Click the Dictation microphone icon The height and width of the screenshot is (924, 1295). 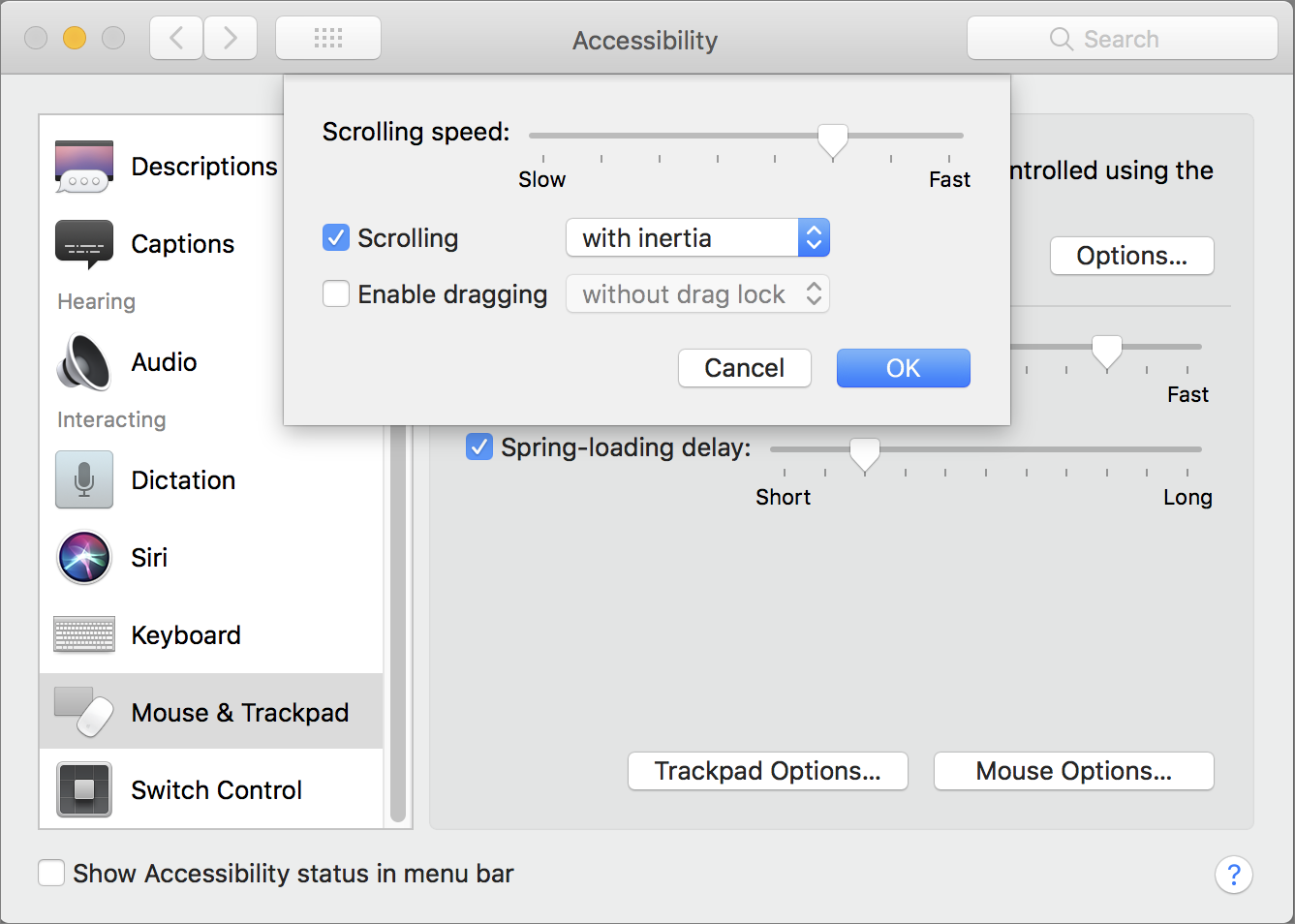pos(84,479)
